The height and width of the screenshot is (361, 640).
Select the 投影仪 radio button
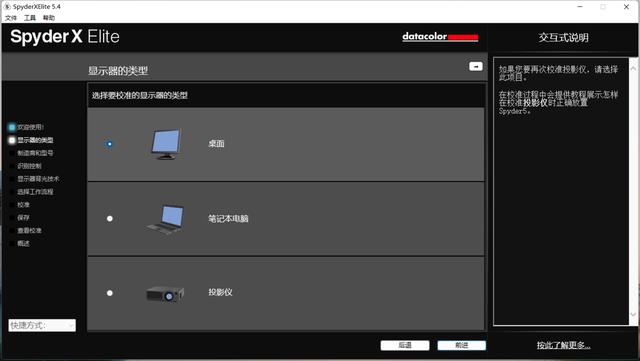point(109,293)
